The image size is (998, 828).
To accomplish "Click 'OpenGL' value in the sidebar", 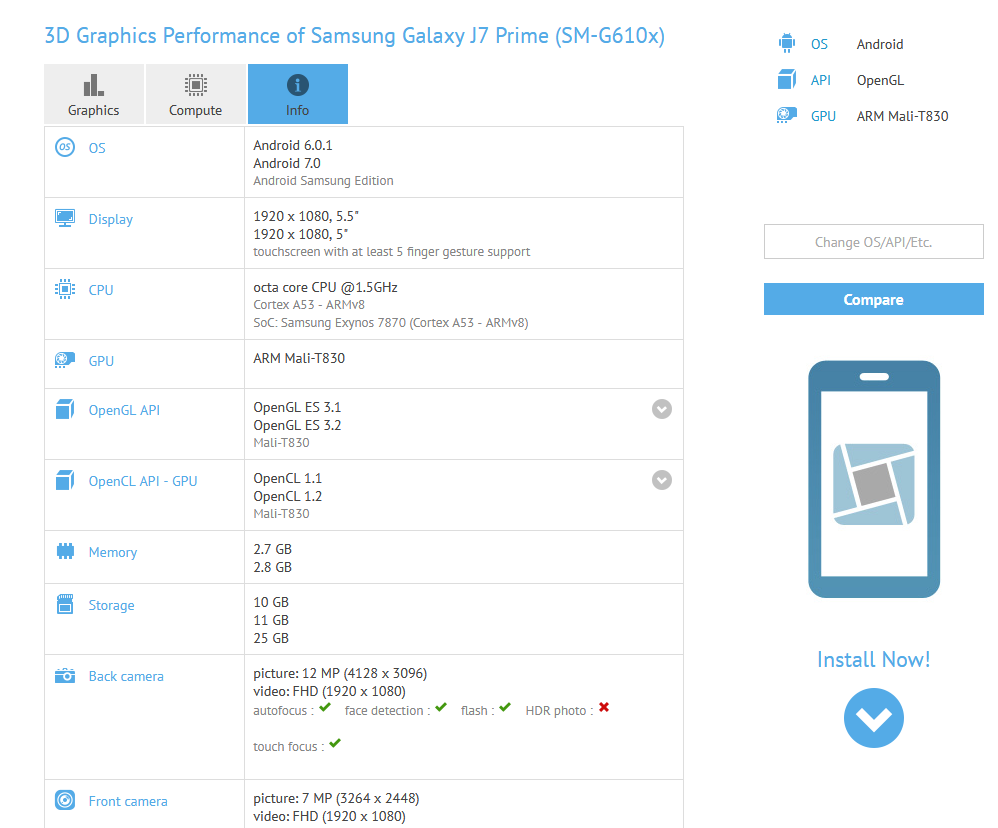I will (880, 80).
